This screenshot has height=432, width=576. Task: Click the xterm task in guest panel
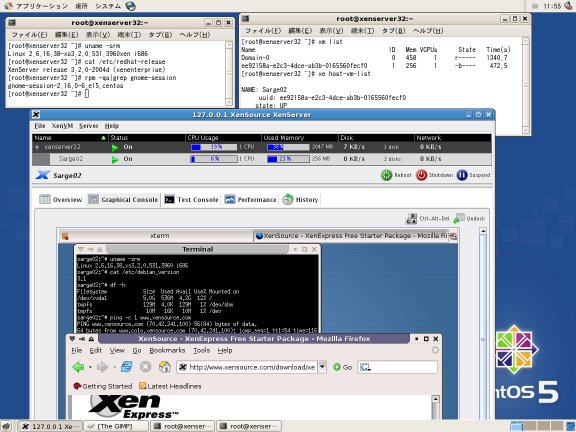click(155, 236)
